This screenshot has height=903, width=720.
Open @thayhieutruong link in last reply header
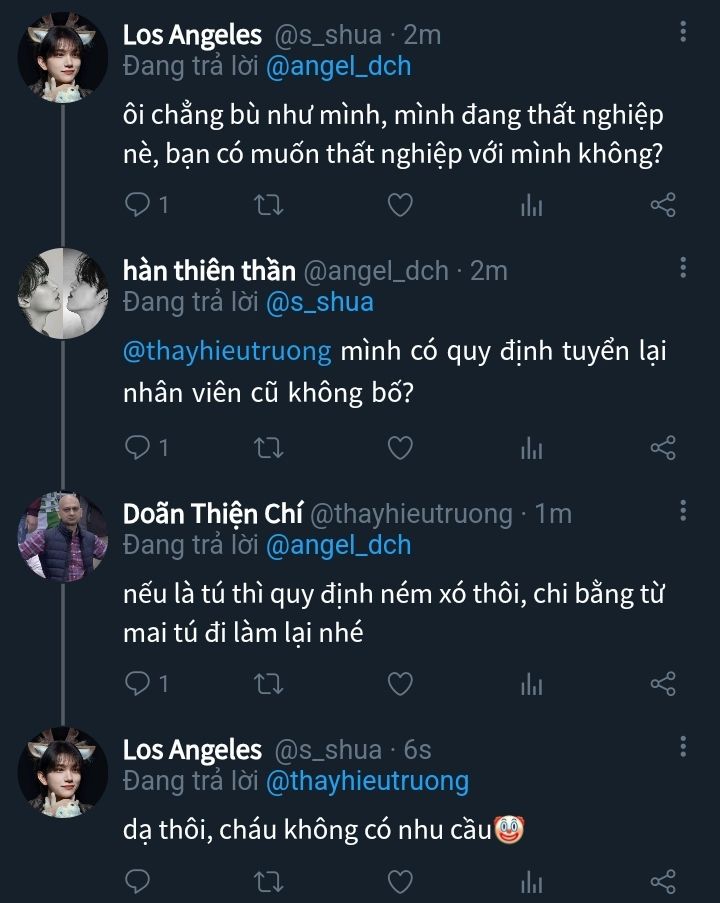(367, 781)
